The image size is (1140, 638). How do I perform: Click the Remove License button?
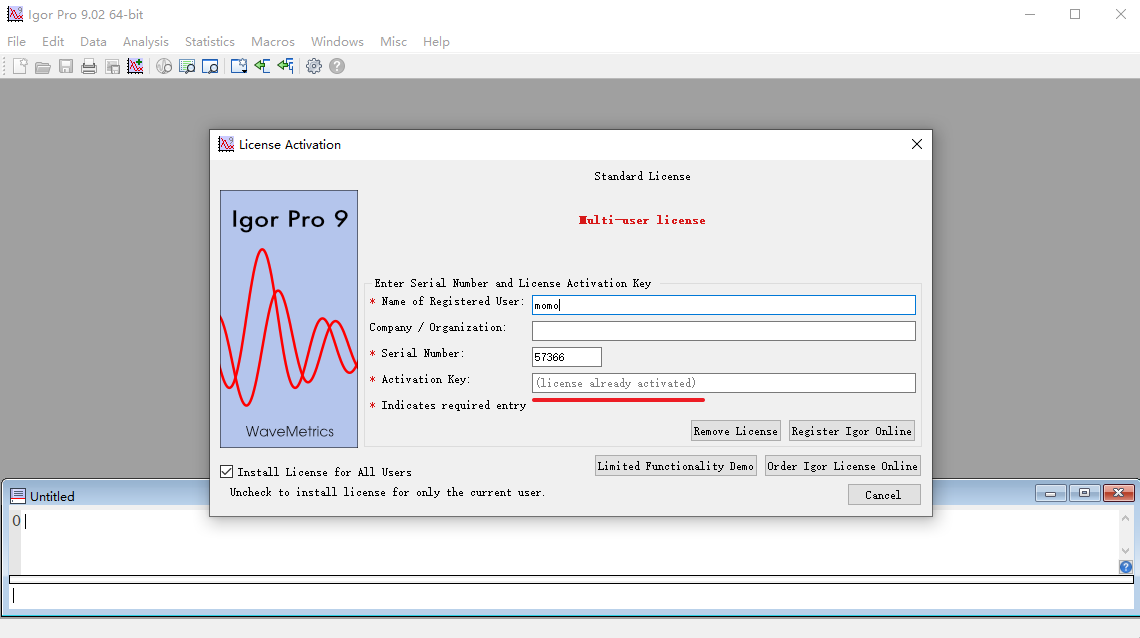tap(735, 431)
